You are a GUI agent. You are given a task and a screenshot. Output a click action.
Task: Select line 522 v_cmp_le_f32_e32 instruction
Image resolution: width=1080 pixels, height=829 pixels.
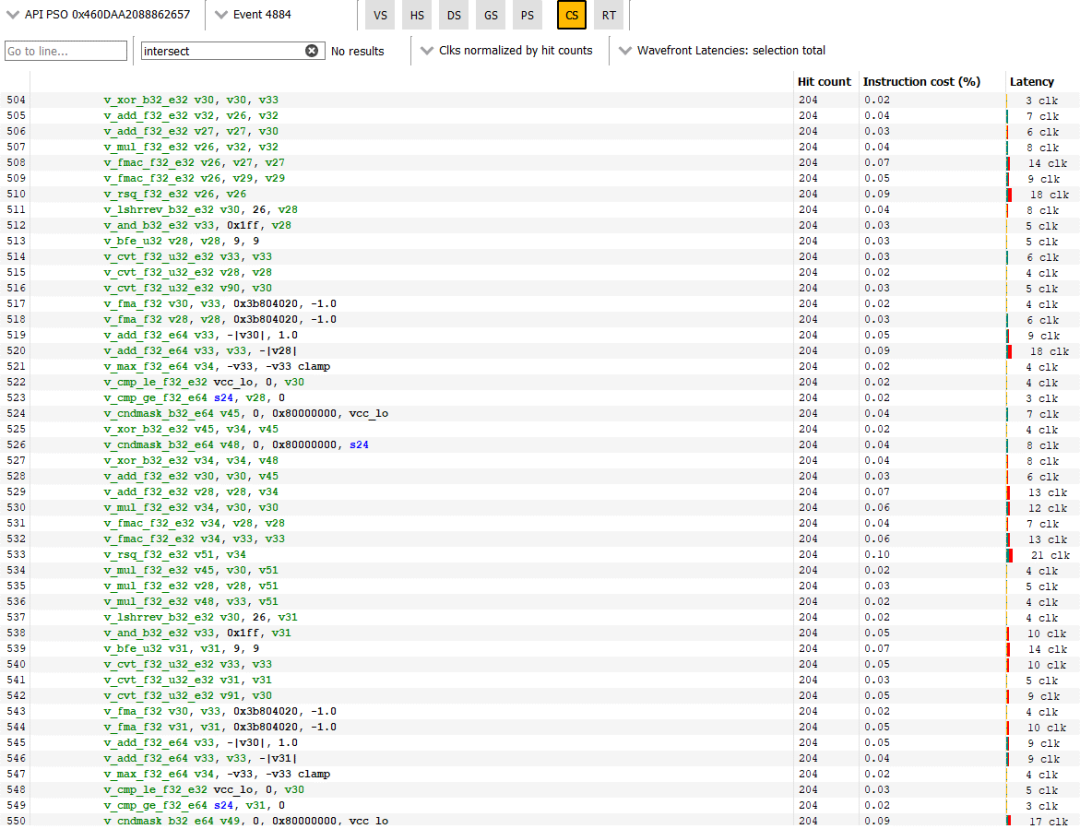pos(204,382)
